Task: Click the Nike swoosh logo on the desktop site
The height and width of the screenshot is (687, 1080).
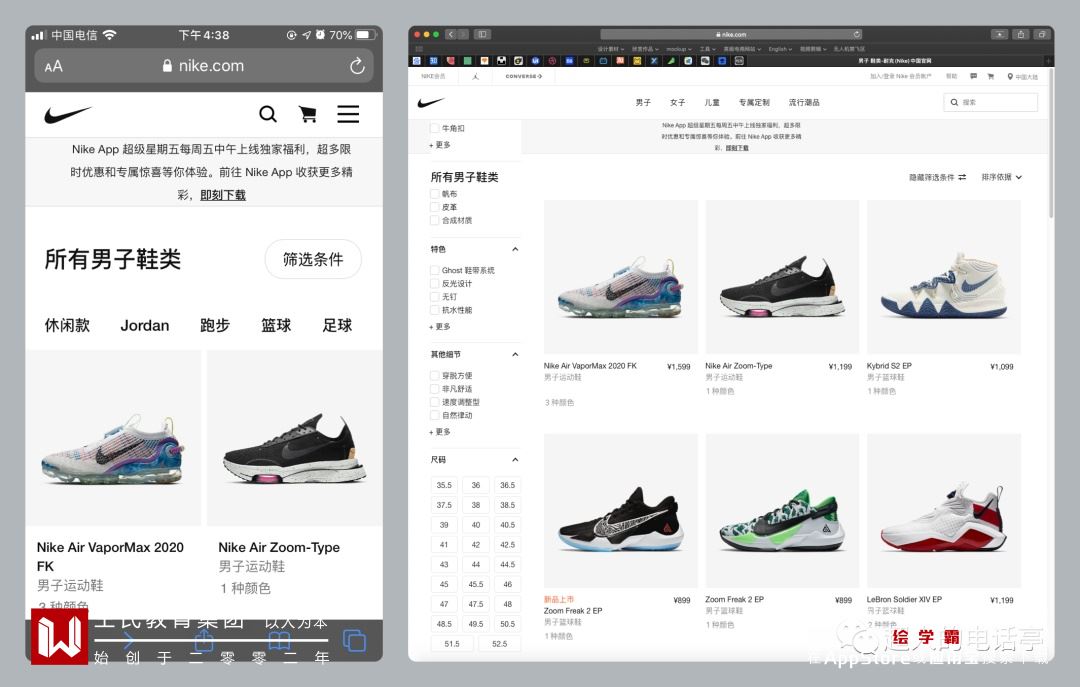Action: 430,103
